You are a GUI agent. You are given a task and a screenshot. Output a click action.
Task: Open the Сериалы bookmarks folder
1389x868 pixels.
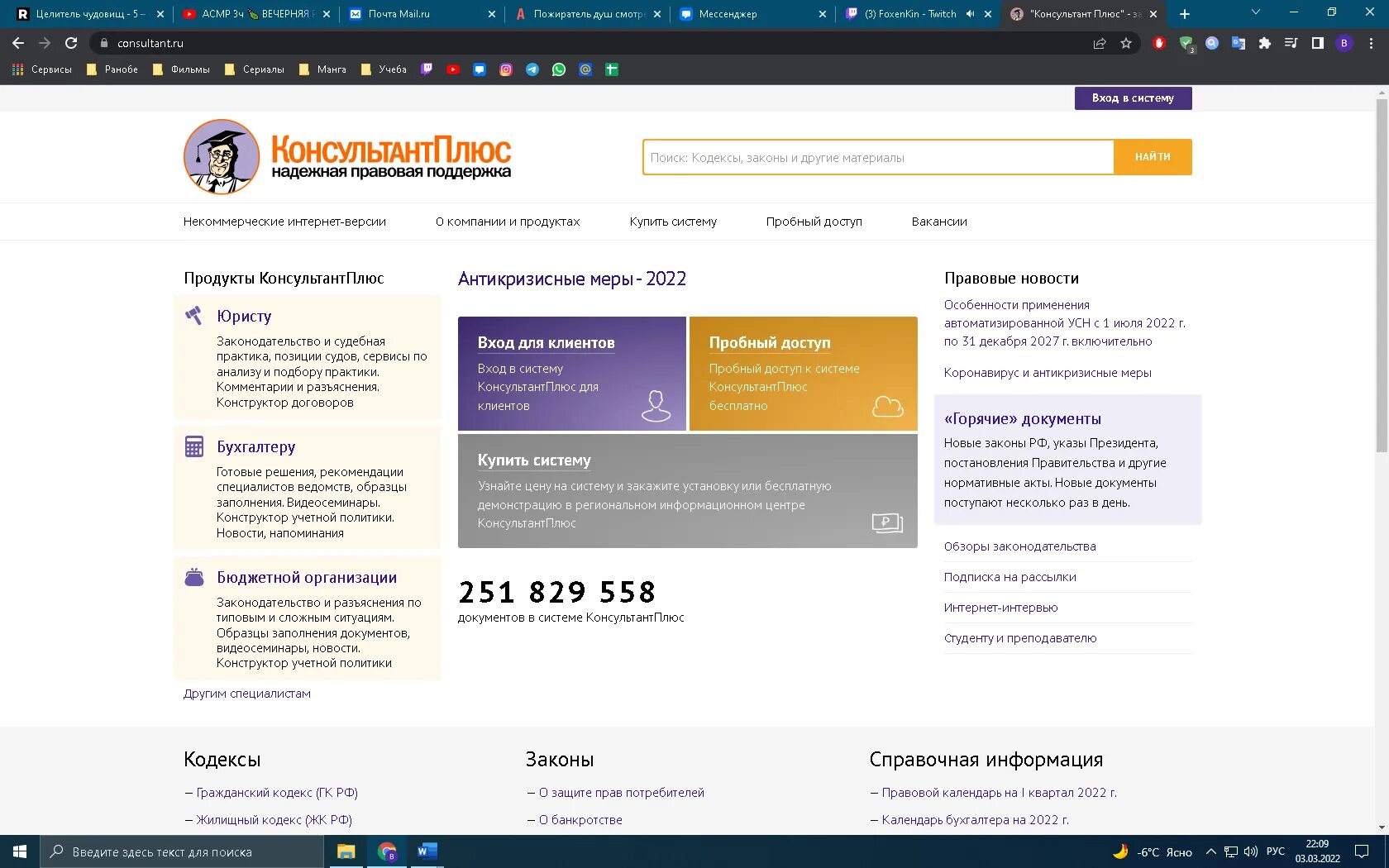255,69
